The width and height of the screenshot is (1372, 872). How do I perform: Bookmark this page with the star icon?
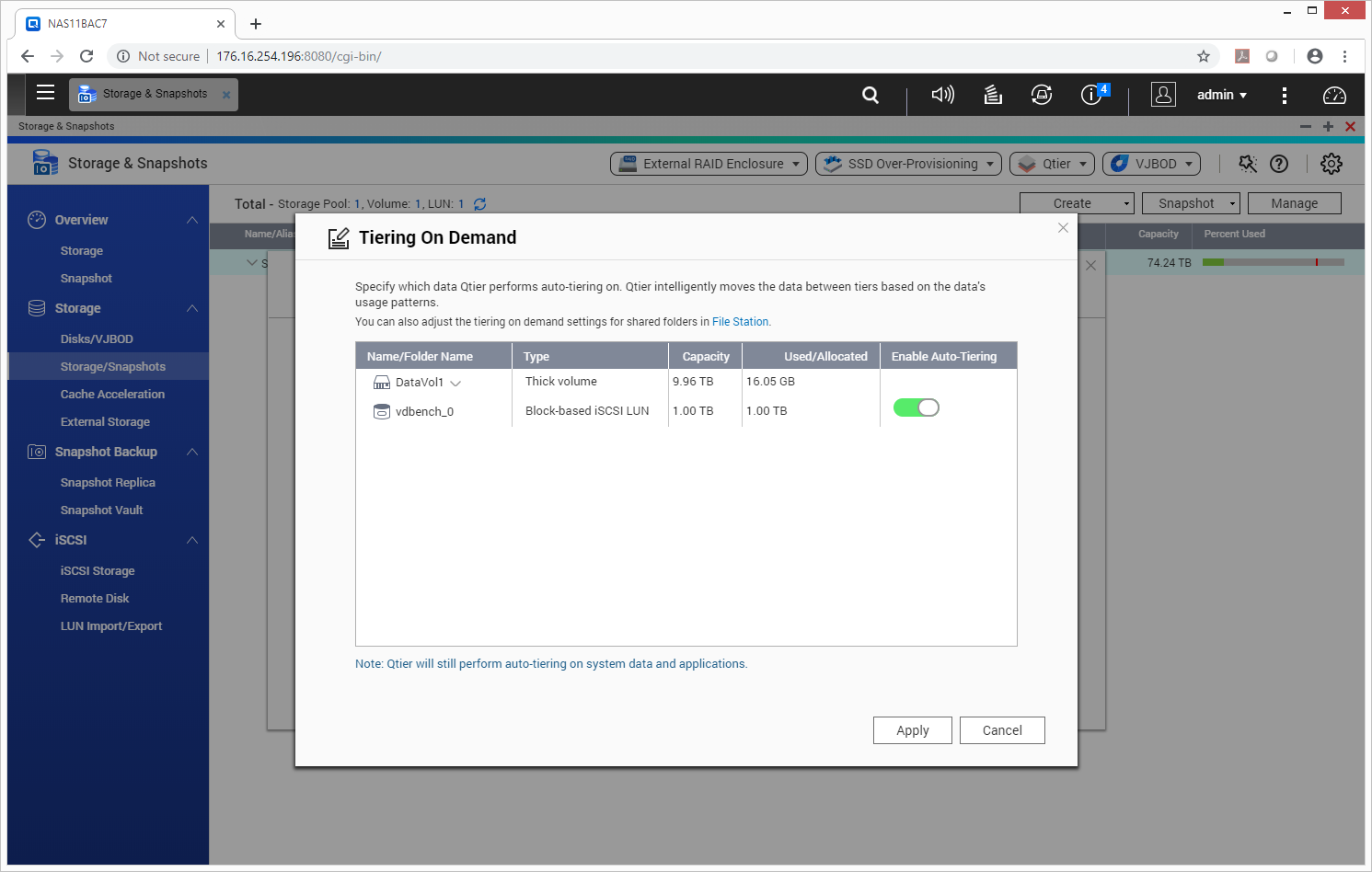(1204, 56)
